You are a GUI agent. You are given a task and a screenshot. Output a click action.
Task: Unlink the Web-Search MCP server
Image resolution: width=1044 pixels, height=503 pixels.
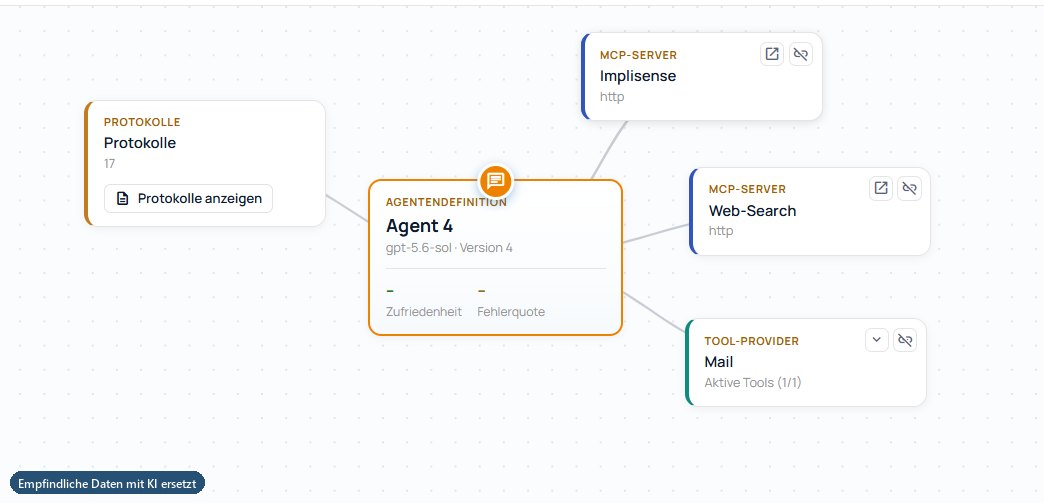tap(910, 188)
